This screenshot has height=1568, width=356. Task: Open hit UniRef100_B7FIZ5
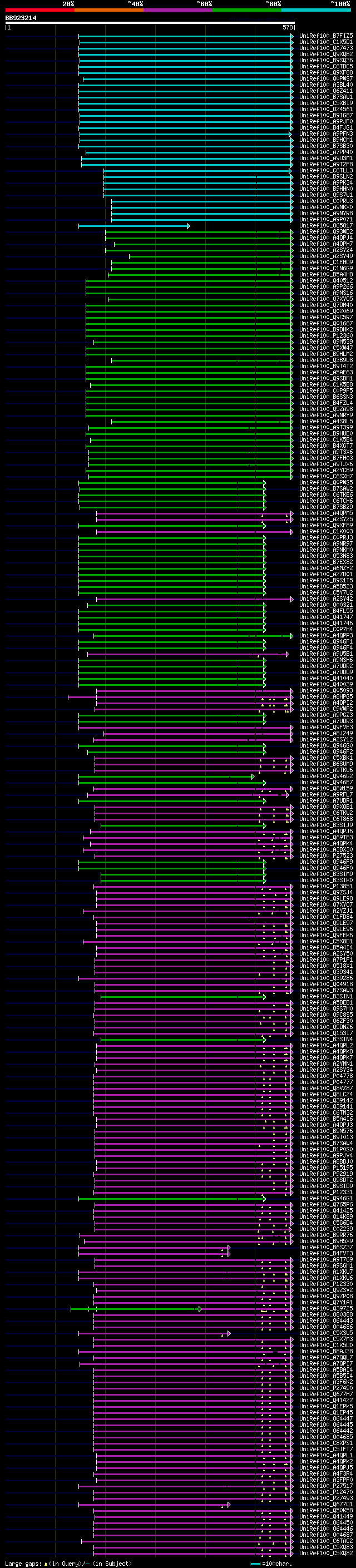coord(326,36)
